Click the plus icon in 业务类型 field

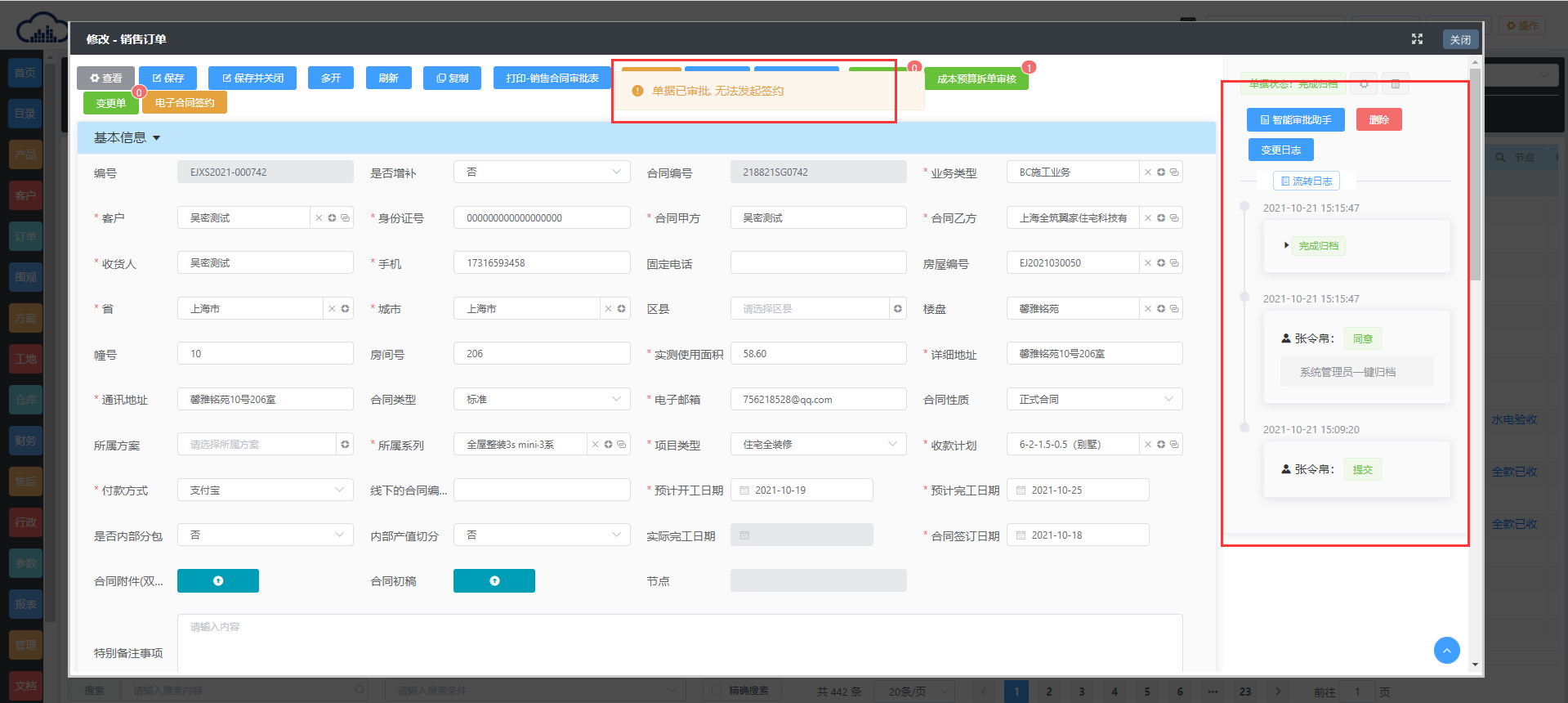[x=1161, y=172]
